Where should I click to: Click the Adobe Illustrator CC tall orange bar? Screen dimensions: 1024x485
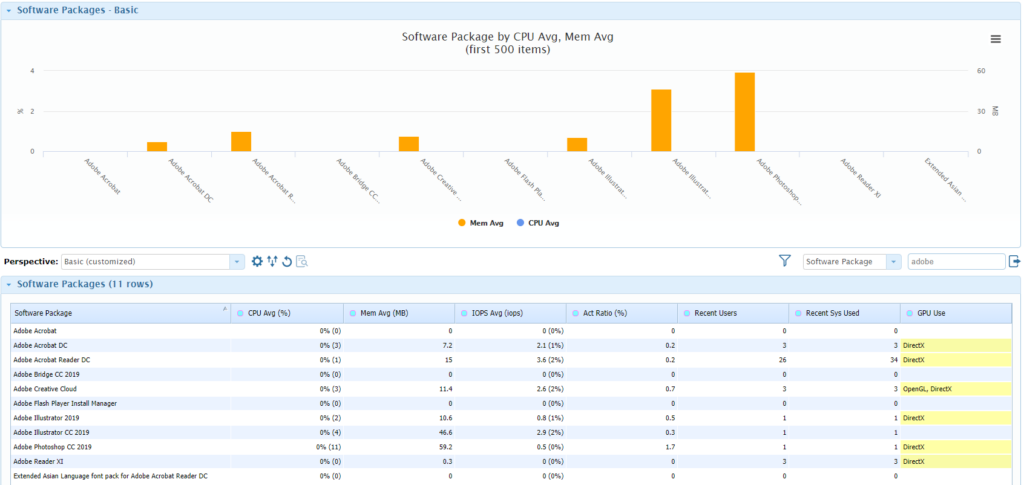point(661,121)
